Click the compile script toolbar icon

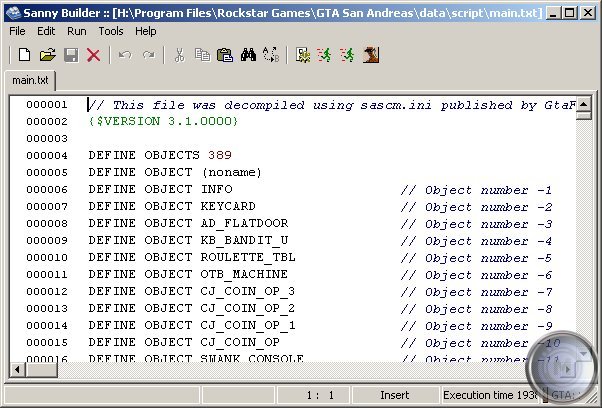303,55
